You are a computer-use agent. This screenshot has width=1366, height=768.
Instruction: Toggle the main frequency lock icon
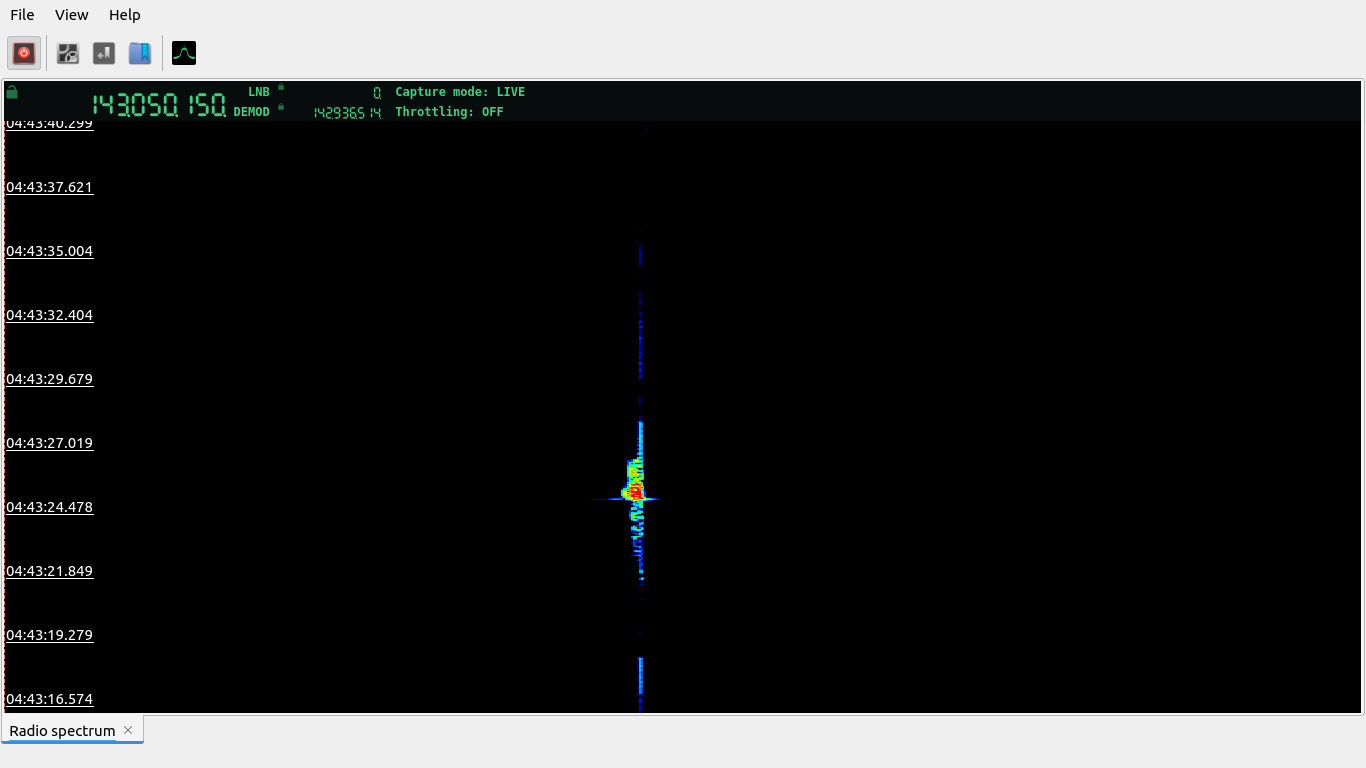12,92
